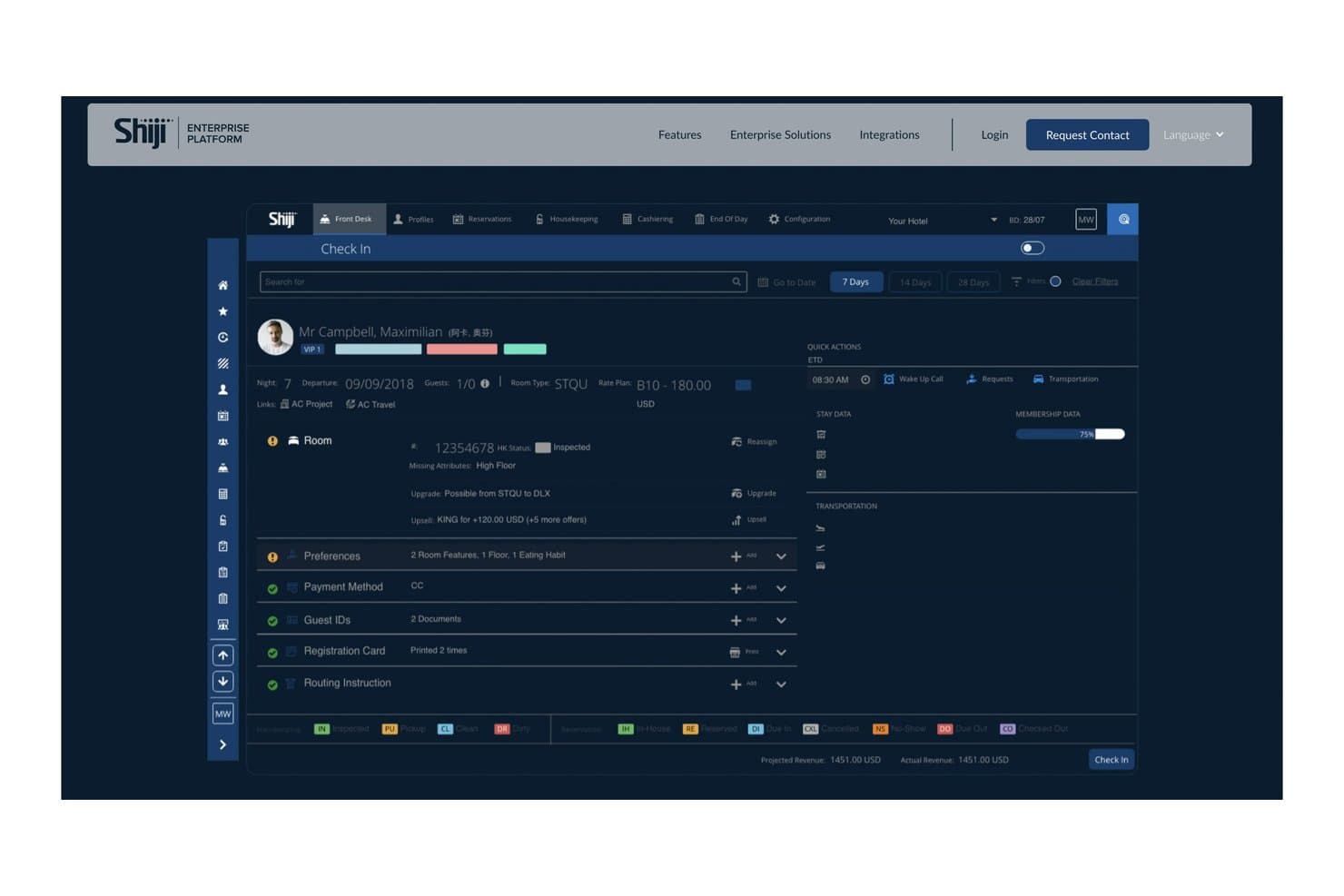Expand the Payment Method section chevron
This screenshot has height=896, width=1344.
click(781, 588)
